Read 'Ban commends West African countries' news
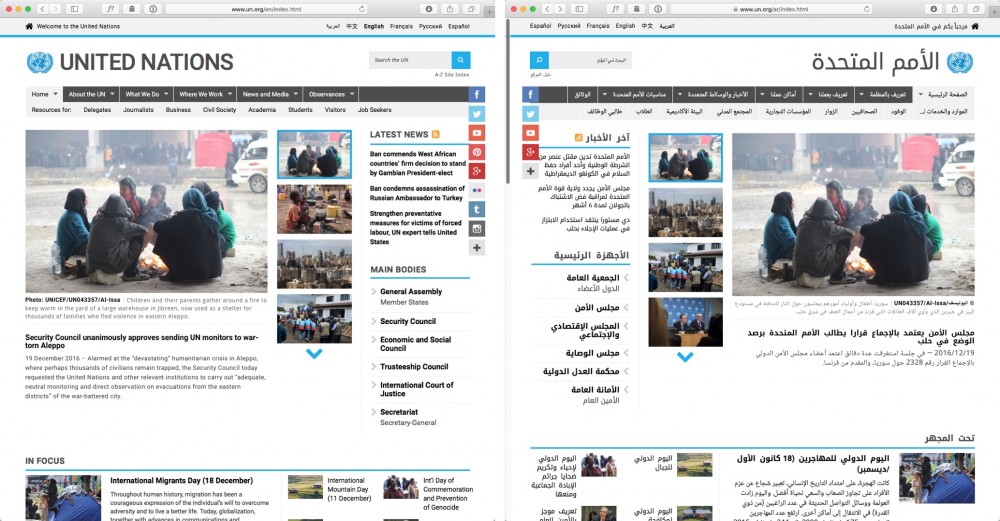This screenshot has width=1000, height=521. [418, 163]
